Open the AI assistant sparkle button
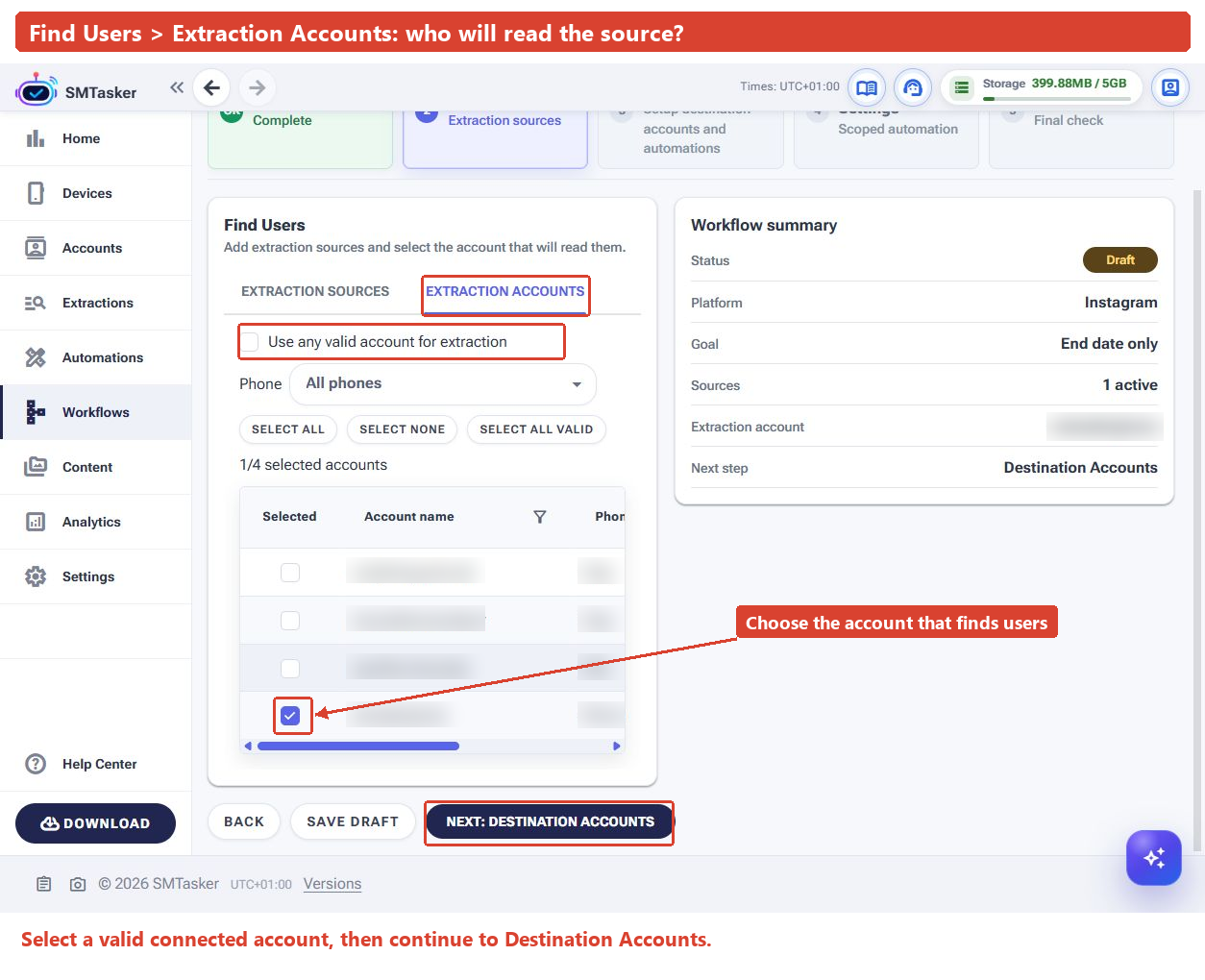Image resolution: width=1205 pixels, height=980 pixels. tap(1154, 857)
